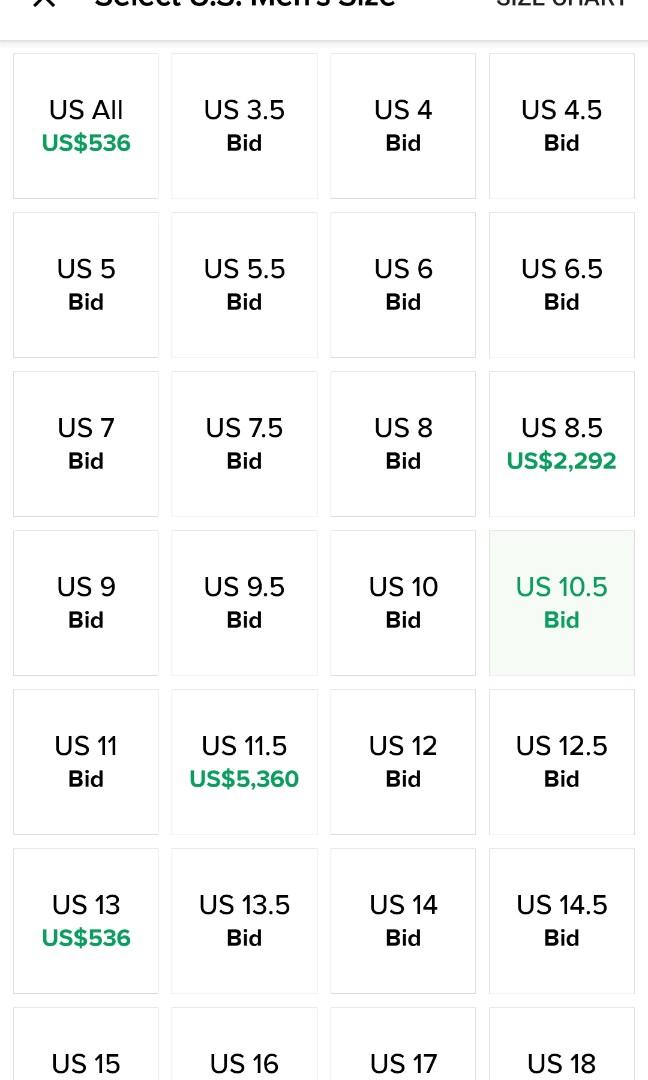The height and width of the screenshot is (1080, 648).
Task: Choose US 8.5 priced at US$2,292
Action: (x=561, y=444)
